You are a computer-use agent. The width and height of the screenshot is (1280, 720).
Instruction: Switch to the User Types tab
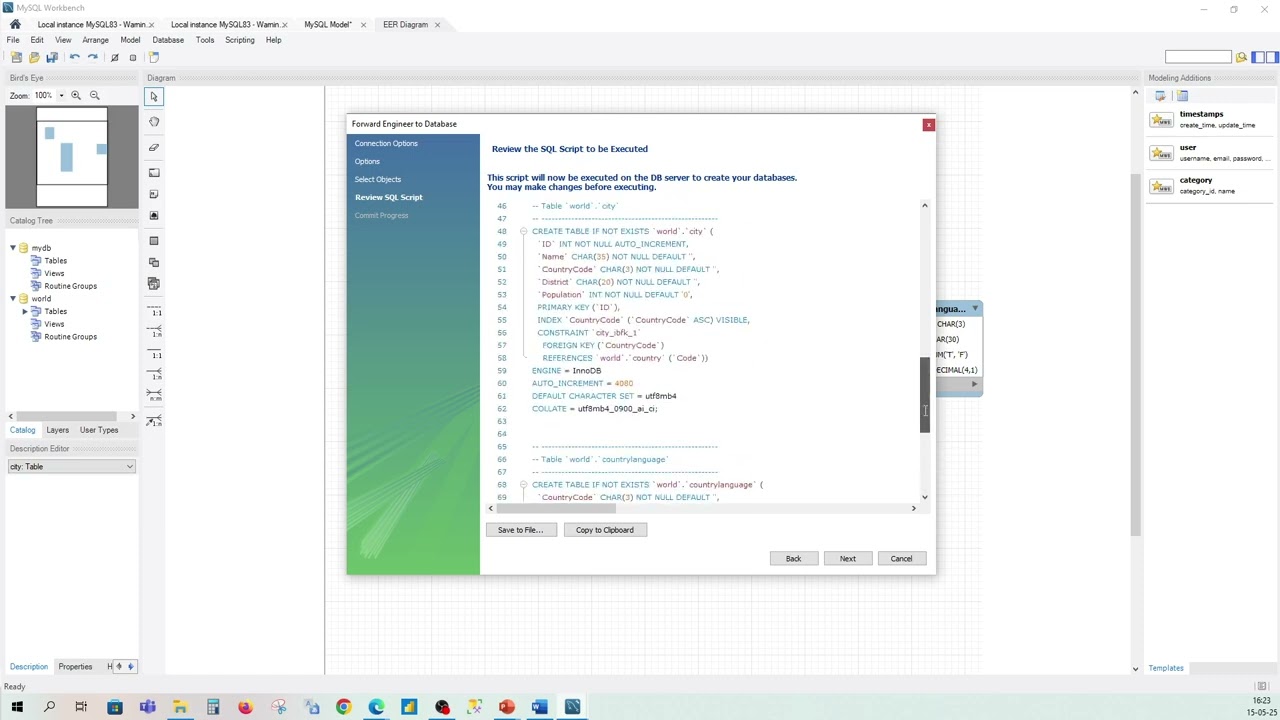pos(99,430)
